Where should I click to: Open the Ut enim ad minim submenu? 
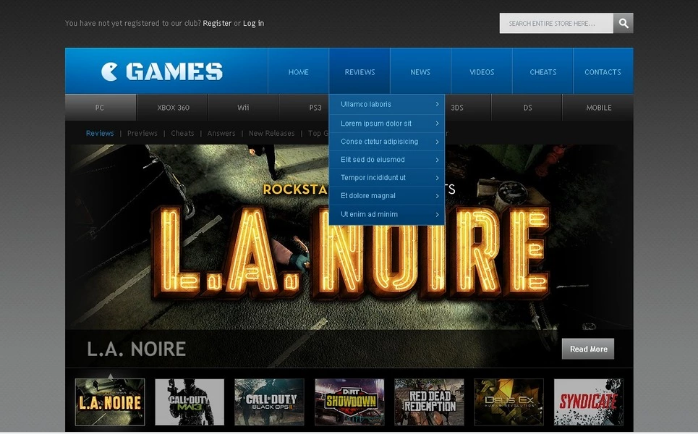click(x=386, y=214)
